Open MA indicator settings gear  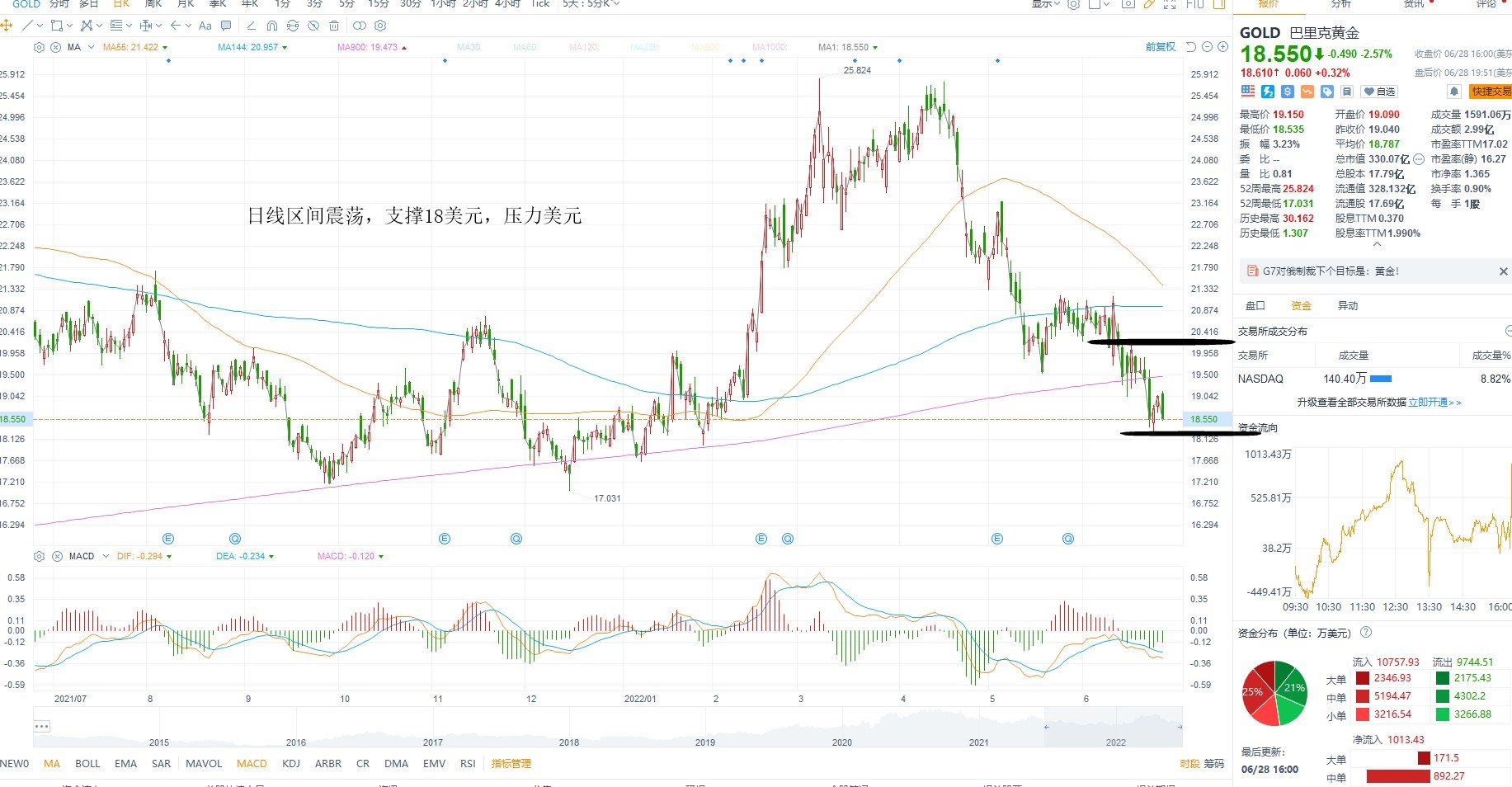tap(39, 47)
